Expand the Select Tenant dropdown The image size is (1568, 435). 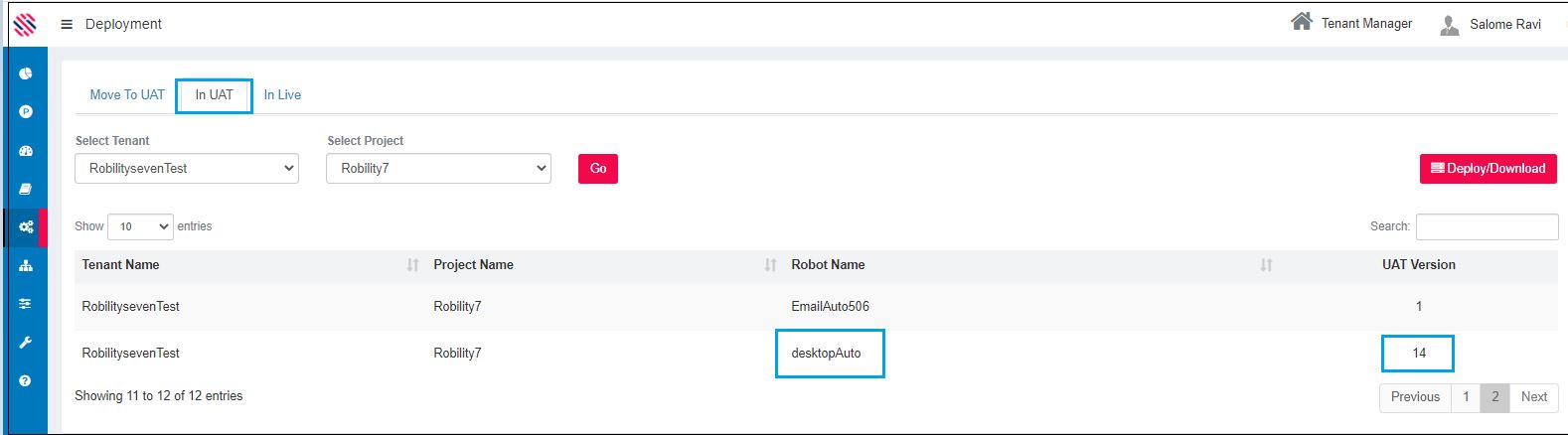[187, 169]
